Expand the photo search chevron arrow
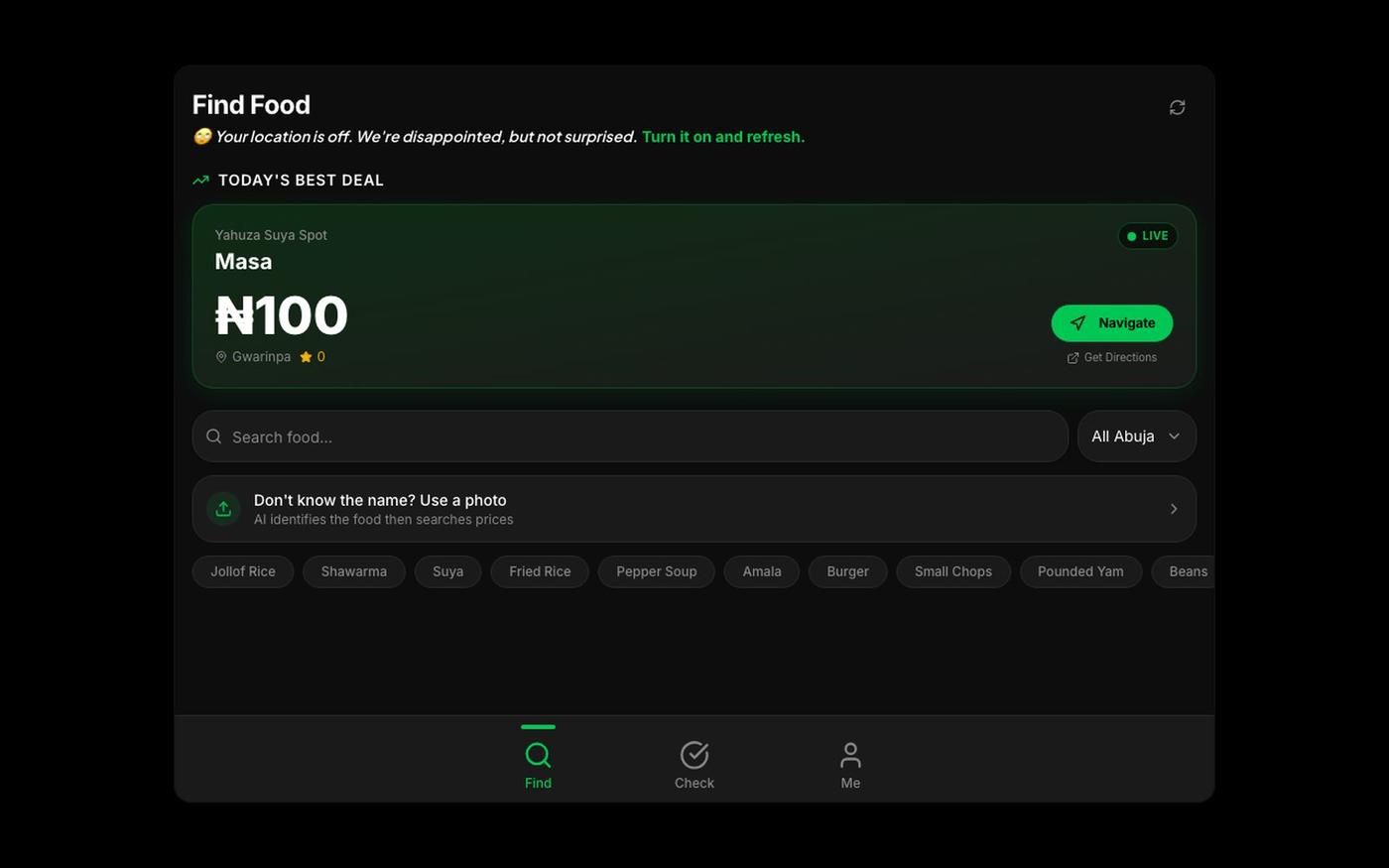The width and height of the screenshot is (1389, 868). (x=1174, y=509)
